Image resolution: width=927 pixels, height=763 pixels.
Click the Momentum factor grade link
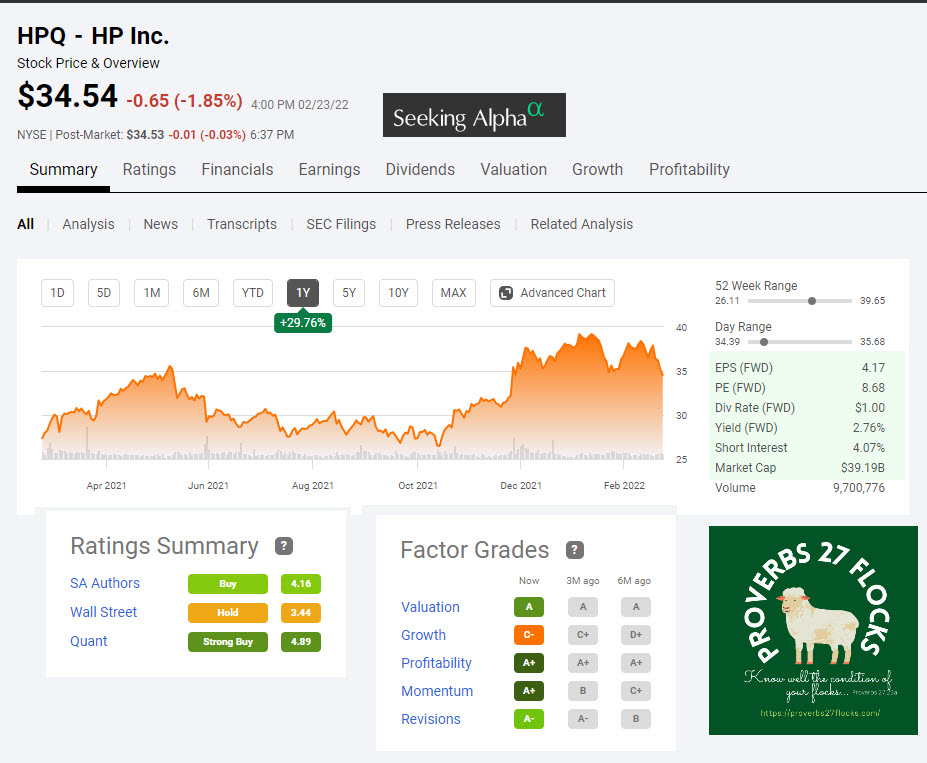pyautogui.click(x=437, y=691)
